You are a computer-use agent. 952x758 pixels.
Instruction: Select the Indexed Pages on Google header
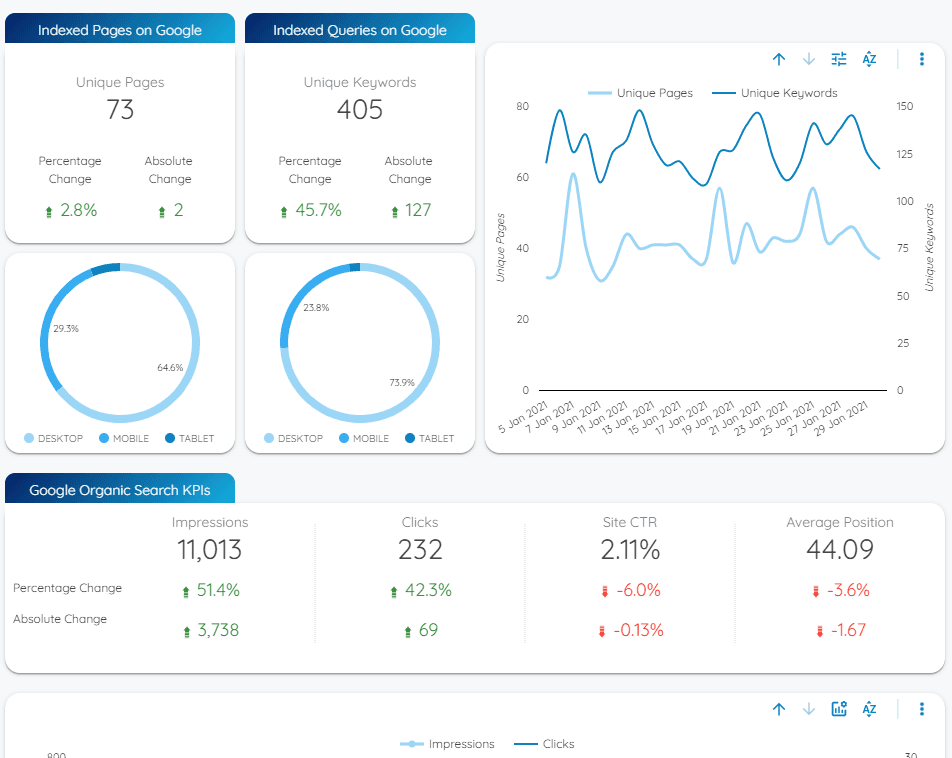pyautogui.click(x=120, y=30)
